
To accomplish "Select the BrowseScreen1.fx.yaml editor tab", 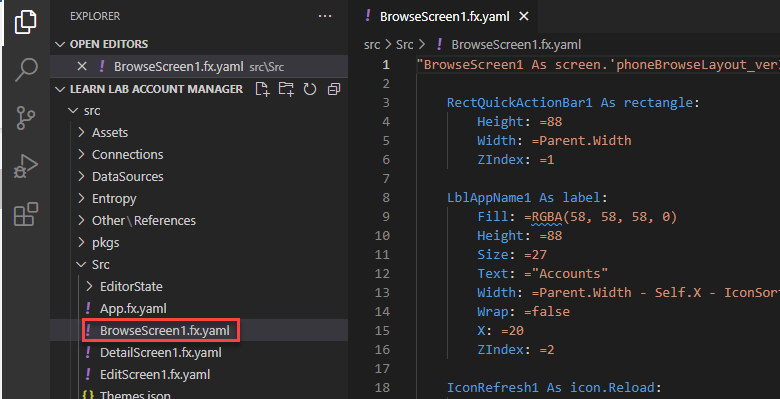I will point(445,16).
